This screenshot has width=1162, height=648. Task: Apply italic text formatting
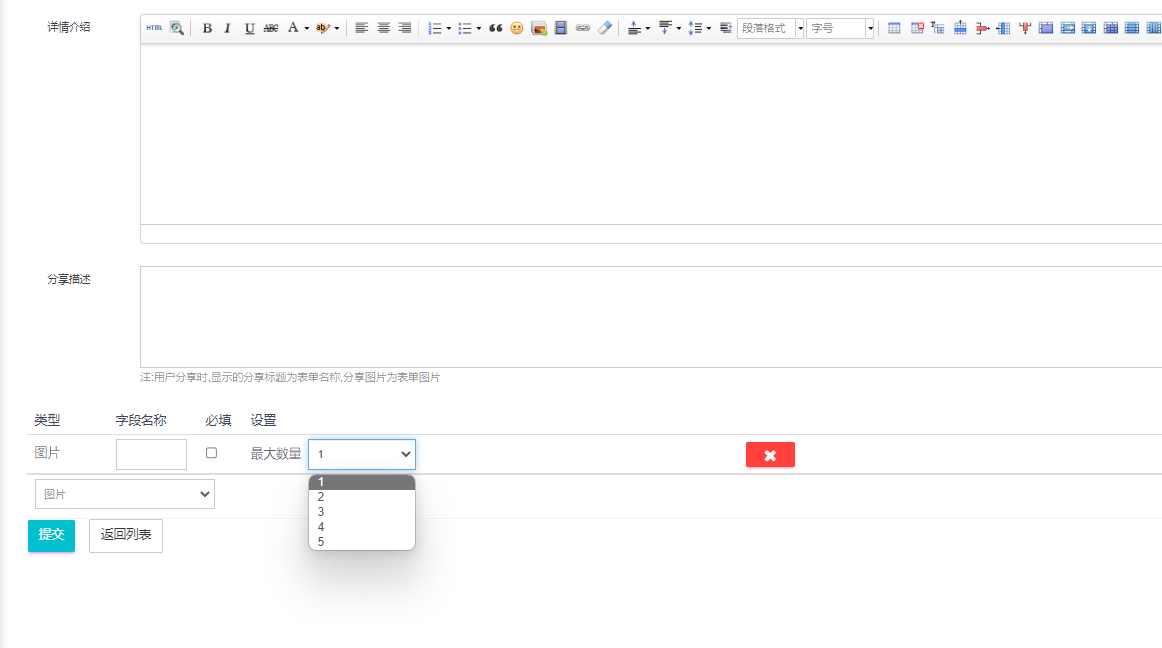227,28
